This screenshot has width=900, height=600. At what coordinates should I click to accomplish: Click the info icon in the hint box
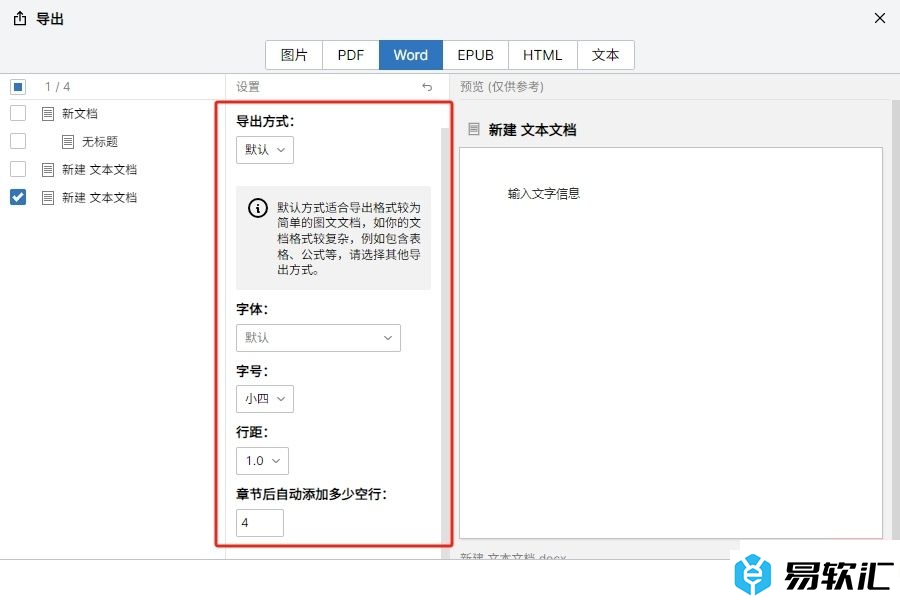click(258, 208)
